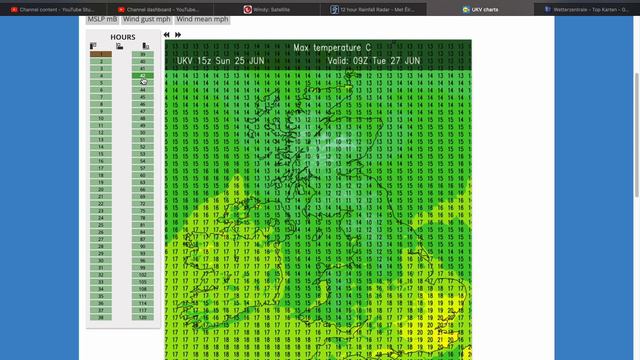Select forecast hour 38
This screenshot has width=640, height=360.
pyautogui.click(x=101, y=317)
